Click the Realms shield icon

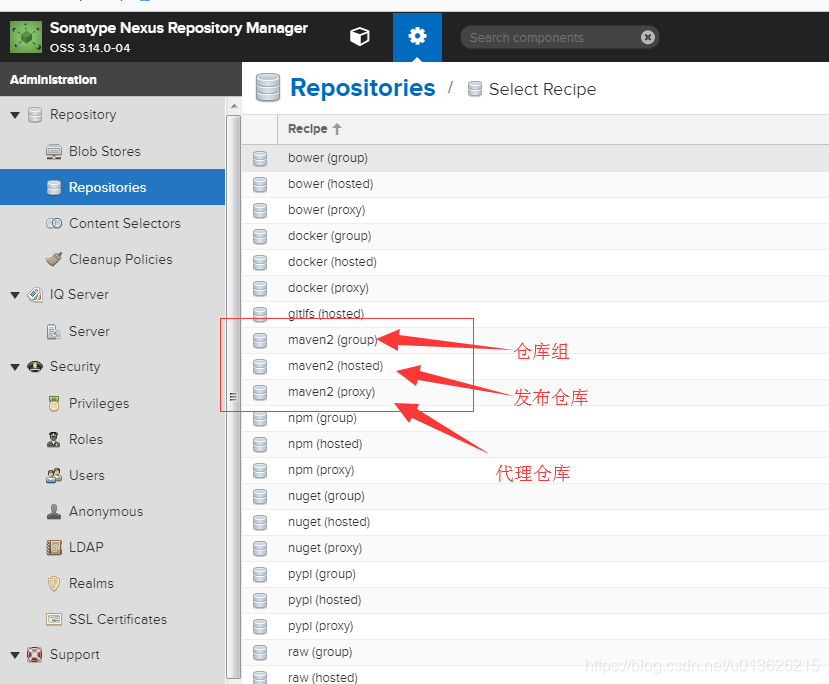click(54, 584)
